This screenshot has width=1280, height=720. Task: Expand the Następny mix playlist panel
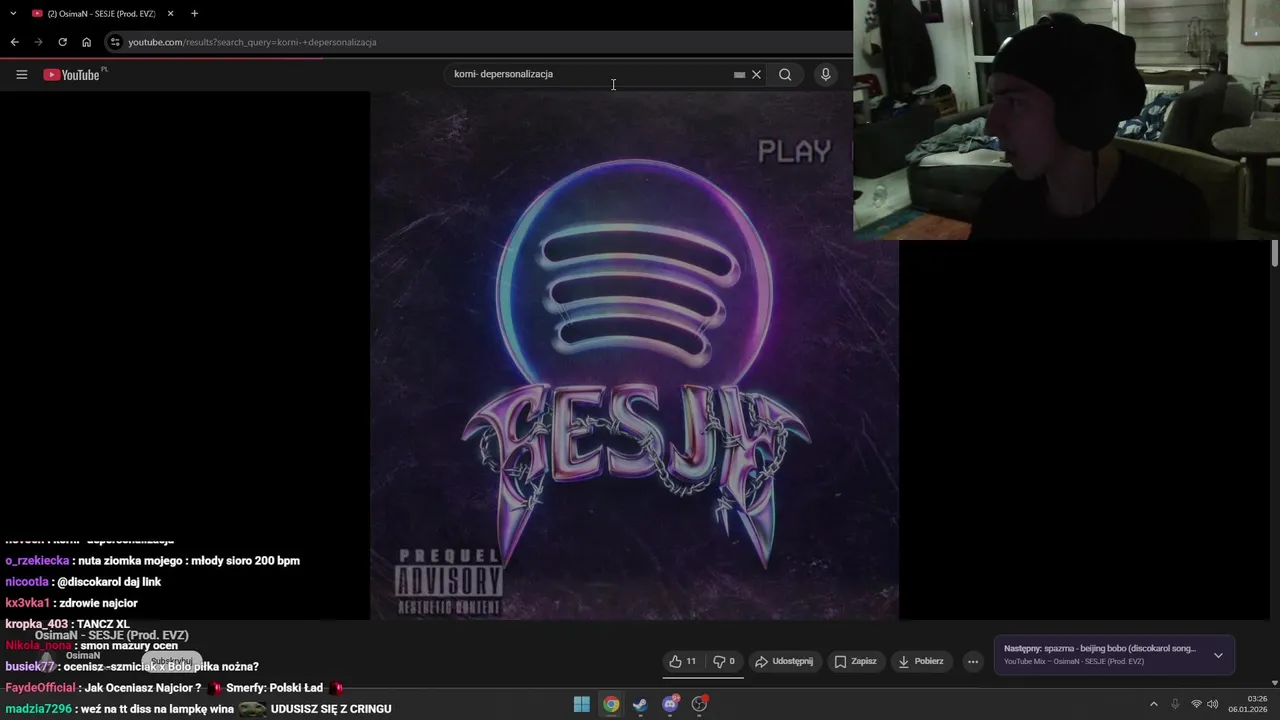pyautogui.click(x=1218, y=655)
